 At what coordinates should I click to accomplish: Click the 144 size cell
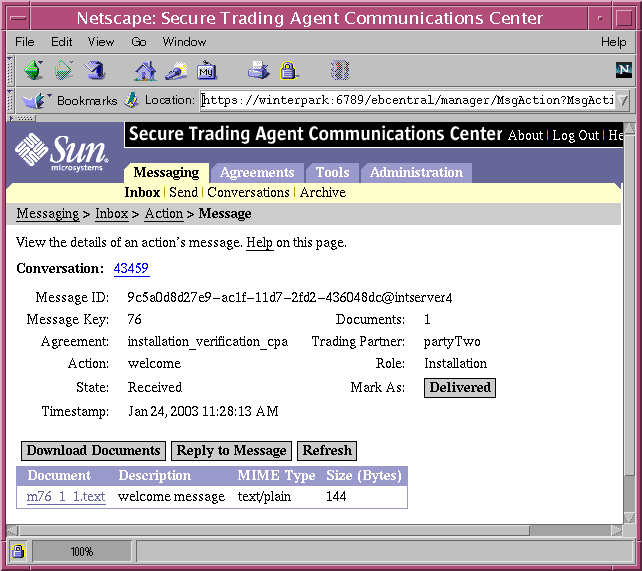[336, 497]
